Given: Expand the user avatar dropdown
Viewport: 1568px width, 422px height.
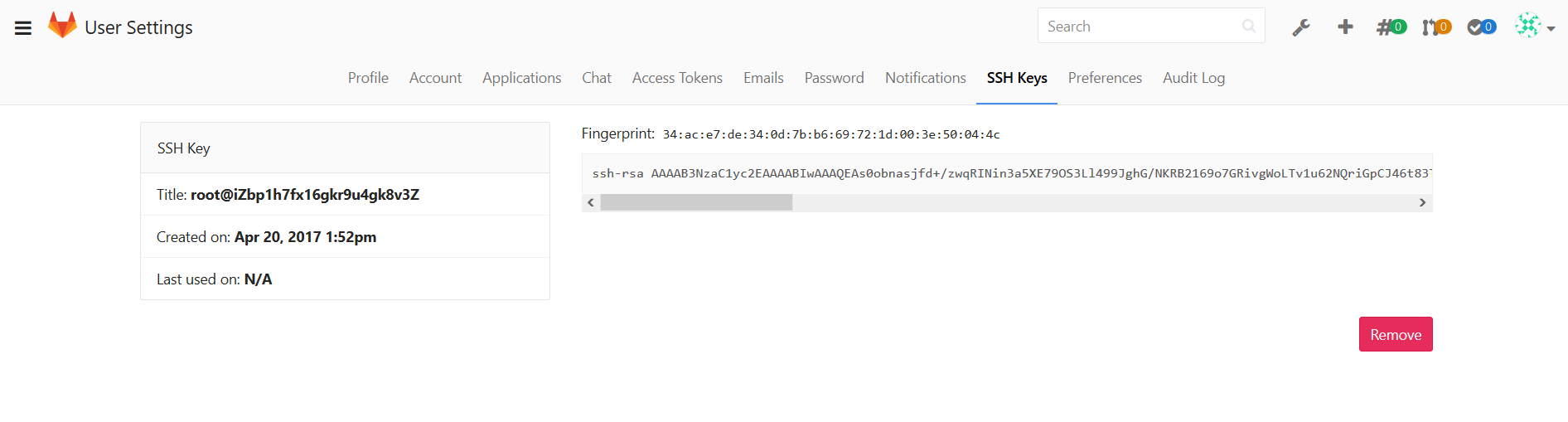Looking at the screenshot, I should pyautogui.click(x=1535, y=27).
